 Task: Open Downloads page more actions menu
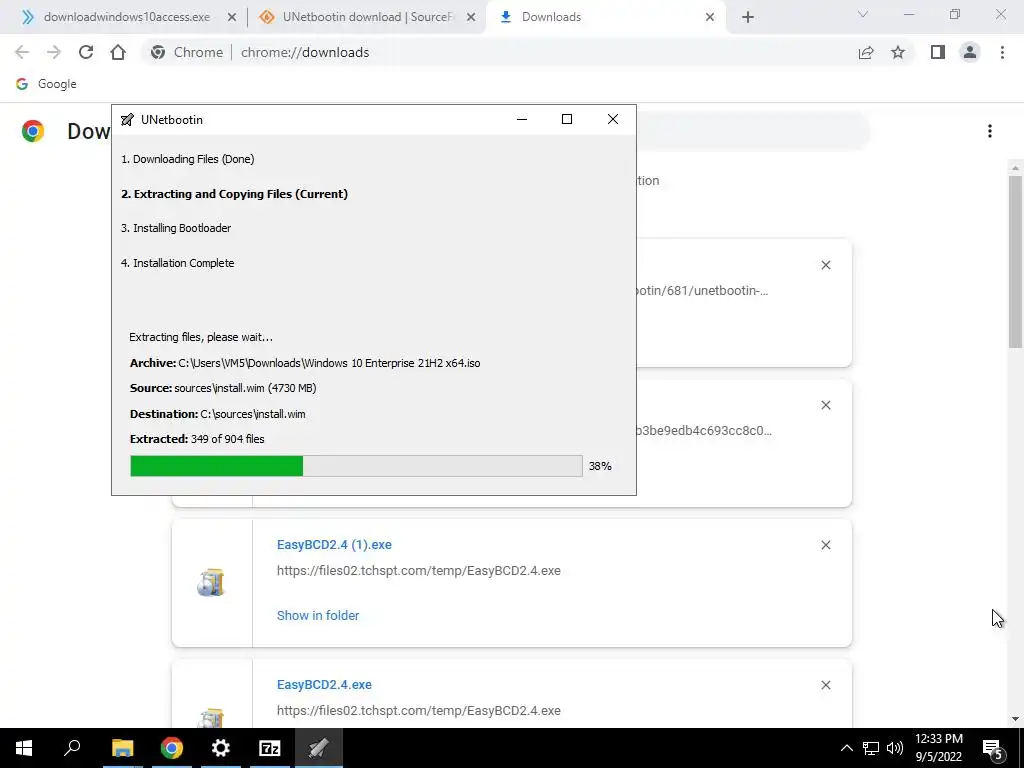989,131
